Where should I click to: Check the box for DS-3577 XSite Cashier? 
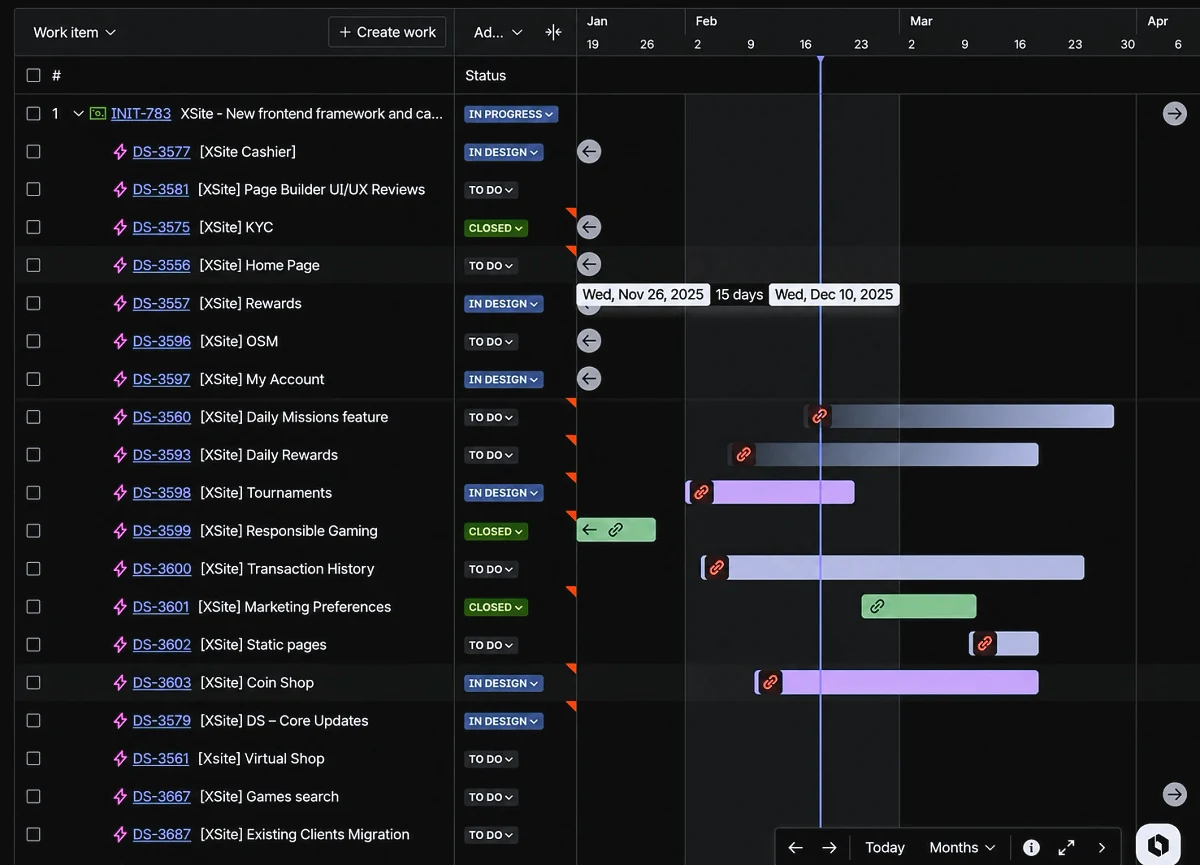[x=33, y=152]
